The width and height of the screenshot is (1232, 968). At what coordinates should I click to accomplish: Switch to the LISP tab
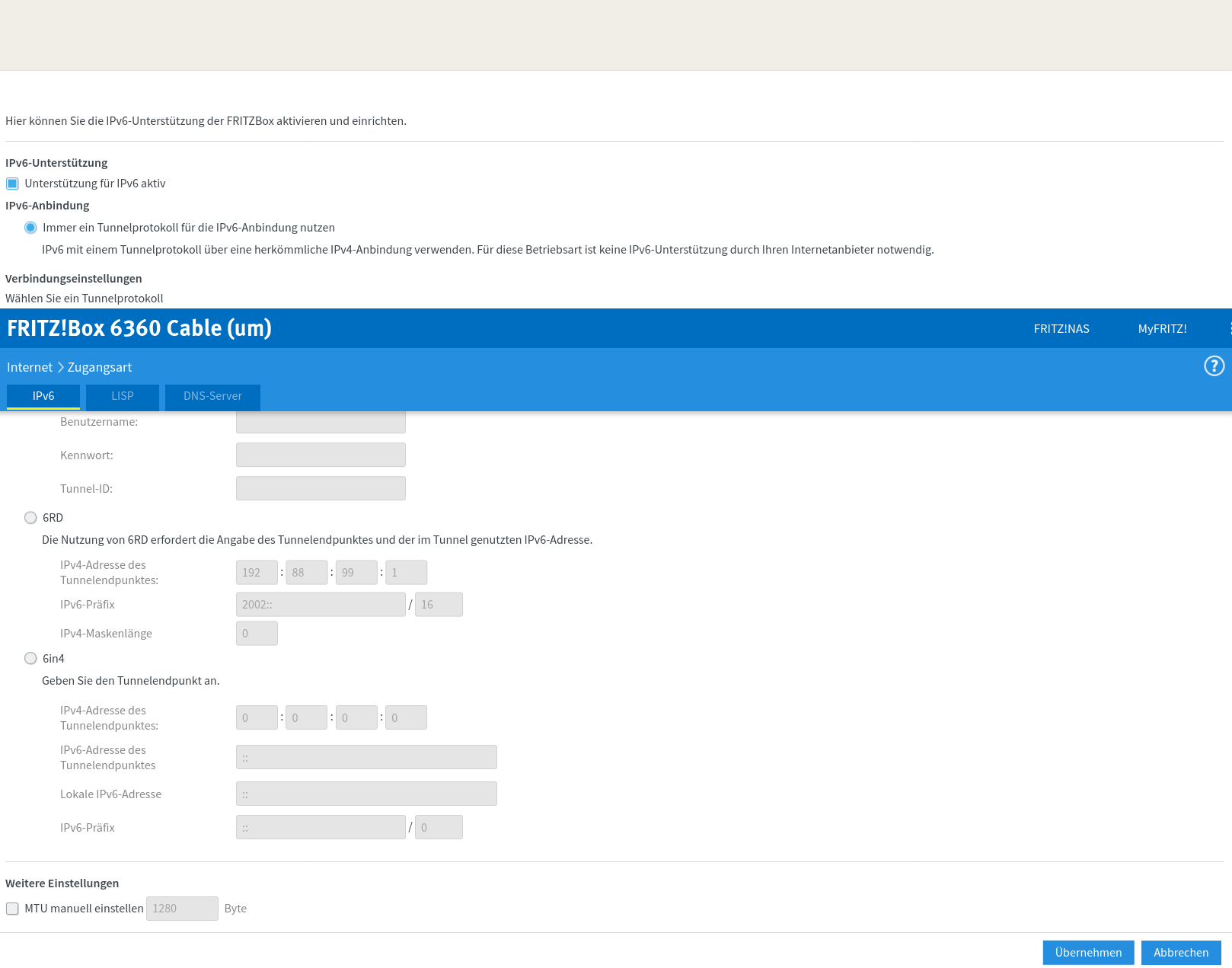(123, 396)
